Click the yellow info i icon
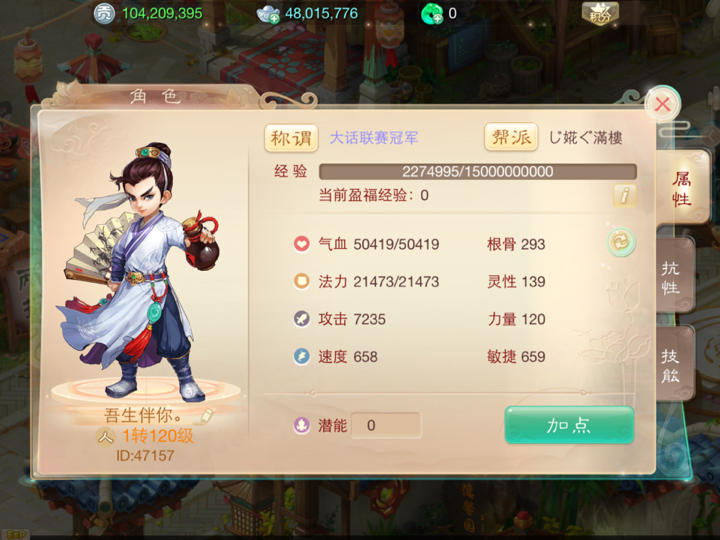This screenshot has height=540, width=720. pos(624,196)
